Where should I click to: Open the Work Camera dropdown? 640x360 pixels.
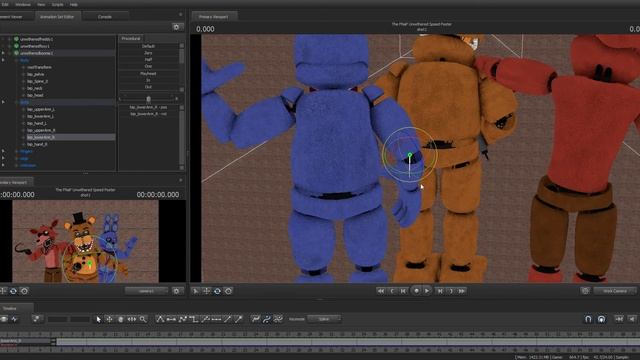pyautogui.click(x=615, y=291)
